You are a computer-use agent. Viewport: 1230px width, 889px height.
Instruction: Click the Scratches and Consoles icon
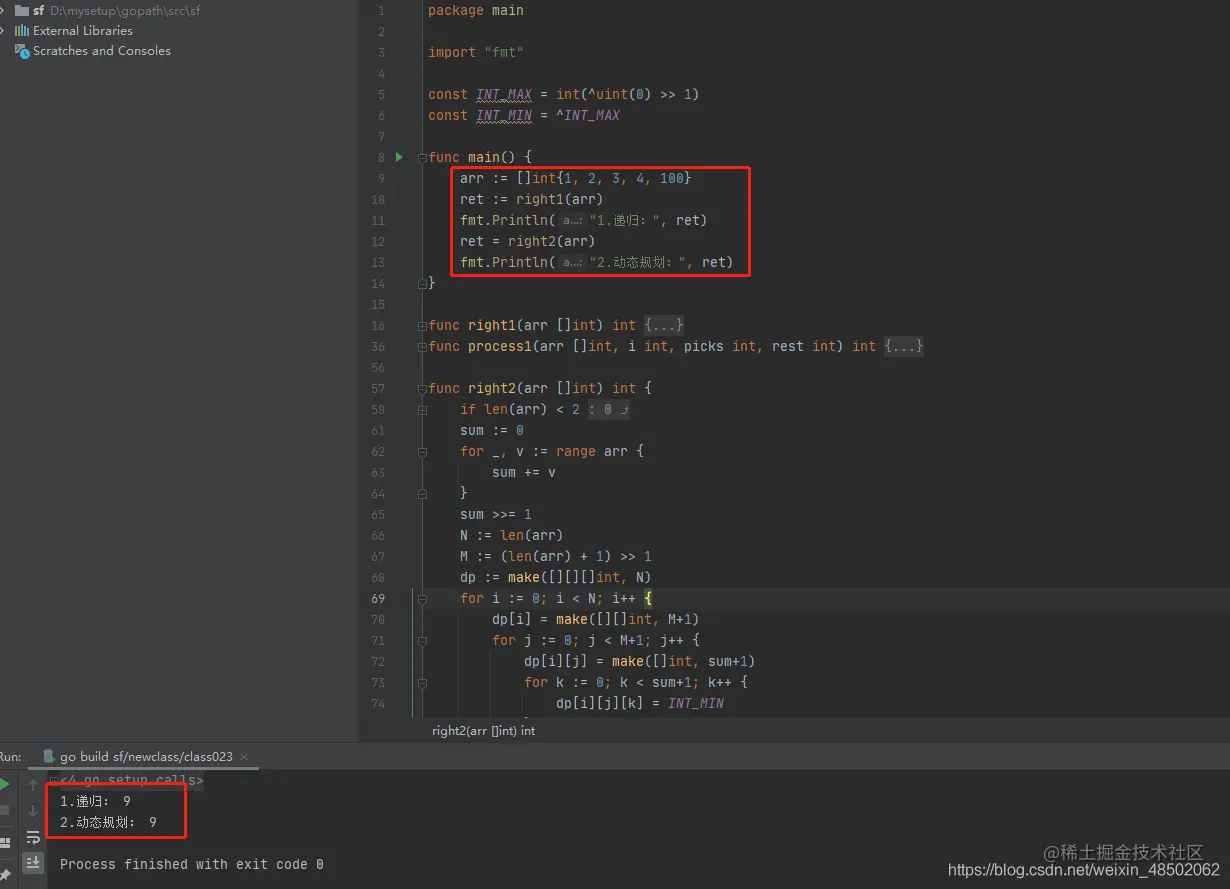21,50
